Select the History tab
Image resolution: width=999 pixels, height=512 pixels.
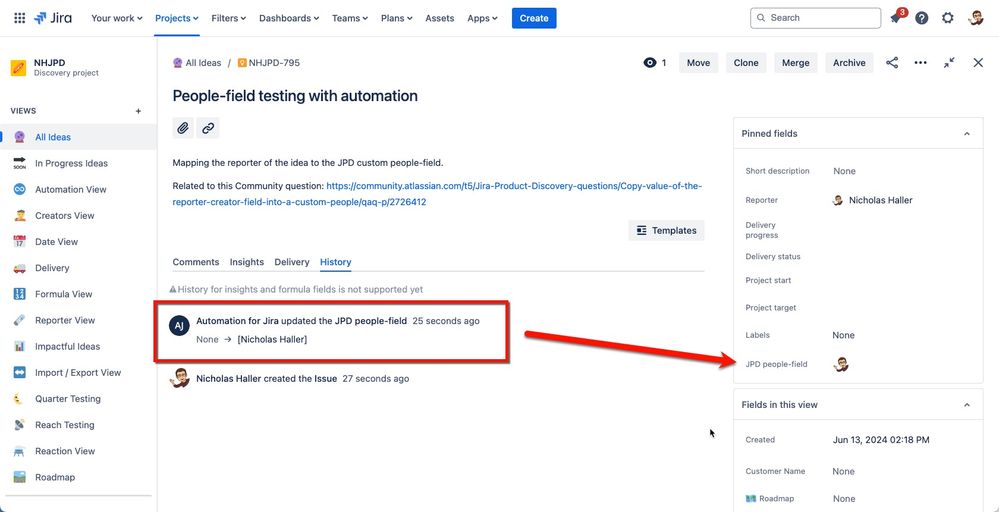point(336,262)
